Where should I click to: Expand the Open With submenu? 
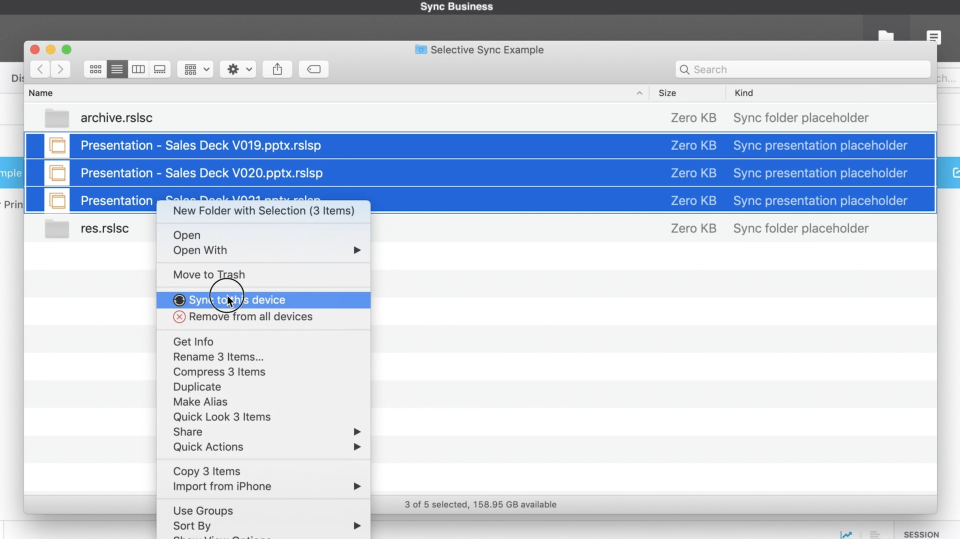pos(263,250)
